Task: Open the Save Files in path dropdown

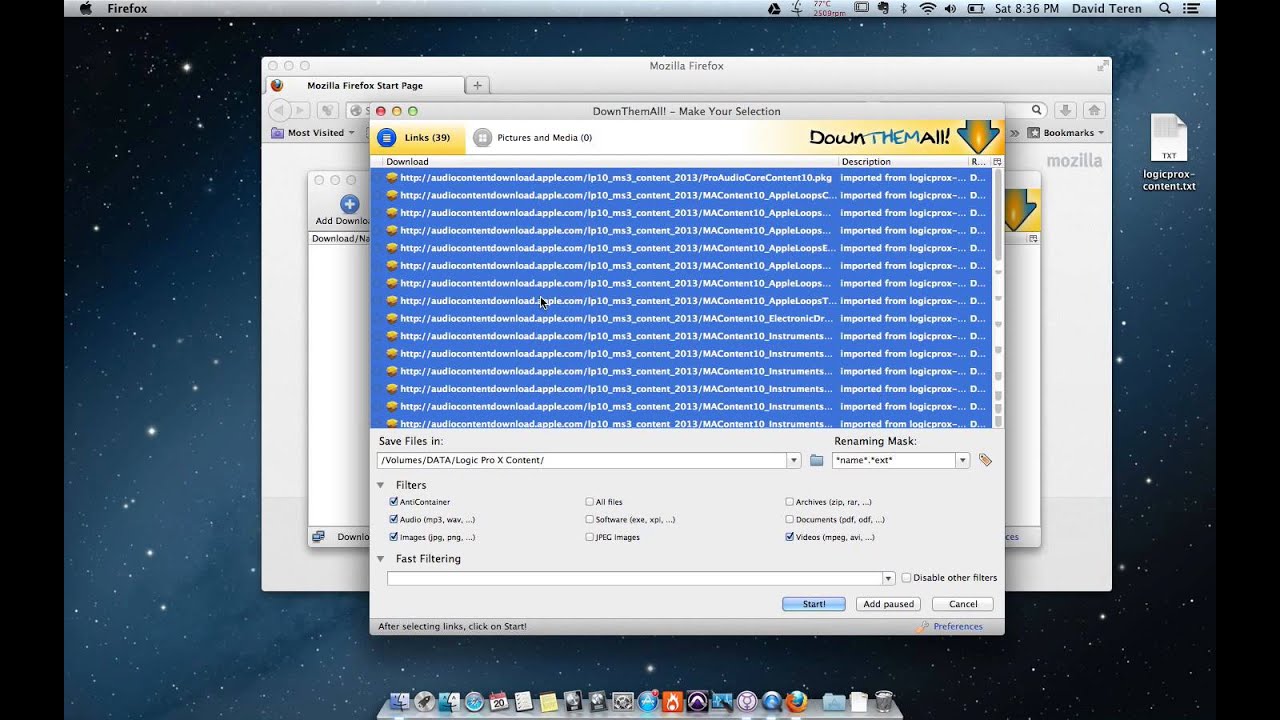Action: 794,460
